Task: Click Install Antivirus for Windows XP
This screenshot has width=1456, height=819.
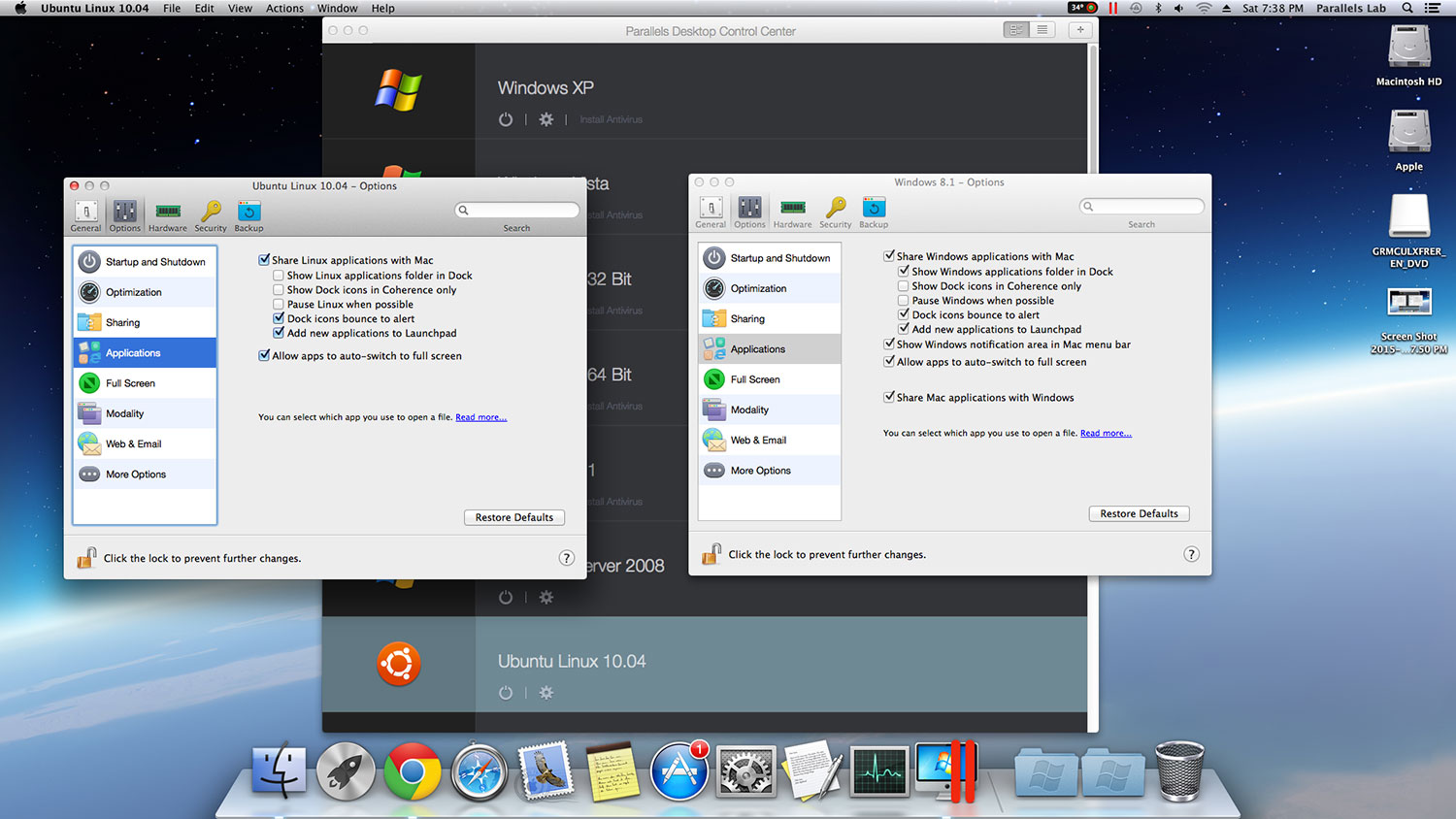Action: [612, 119]
